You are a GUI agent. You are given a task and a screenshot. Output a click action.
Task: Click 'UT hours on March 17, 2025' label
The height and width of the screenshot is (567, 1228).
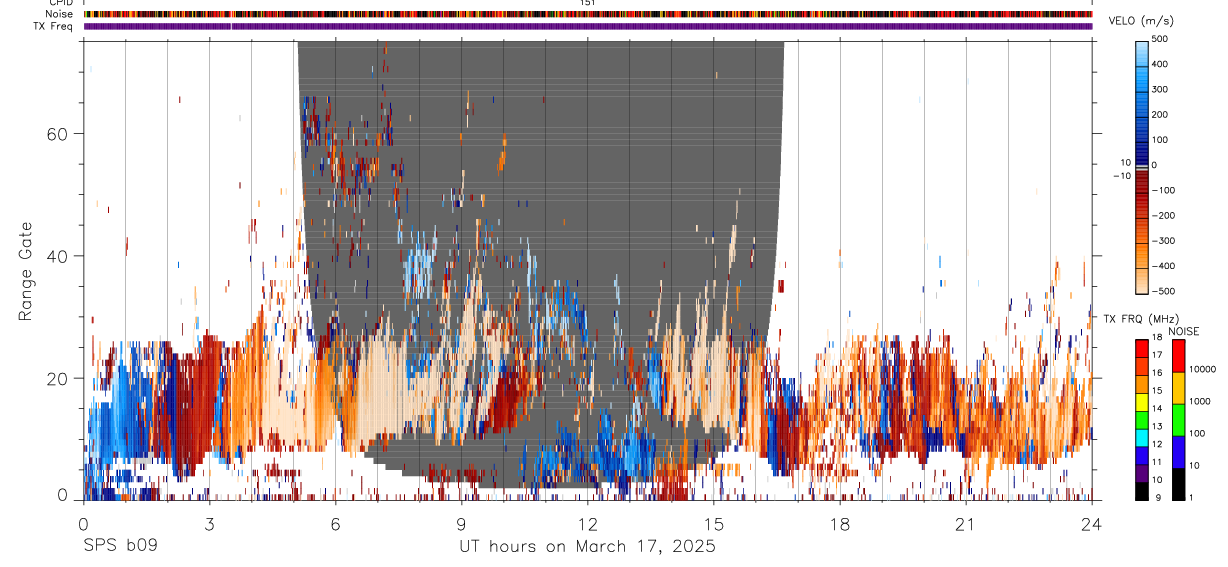coord(587,547)
